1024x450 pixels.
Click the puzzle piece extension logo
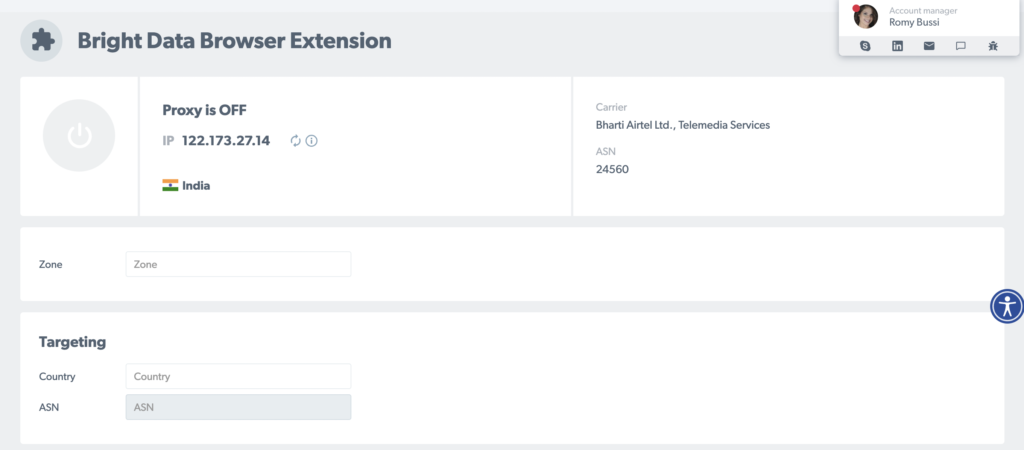[43, 41]
